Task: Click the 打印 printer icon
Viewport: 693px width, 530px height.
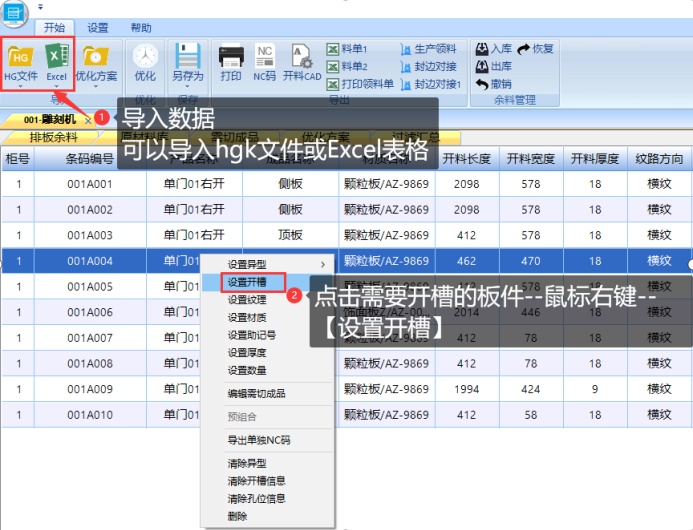Action: tap(231, 57)
